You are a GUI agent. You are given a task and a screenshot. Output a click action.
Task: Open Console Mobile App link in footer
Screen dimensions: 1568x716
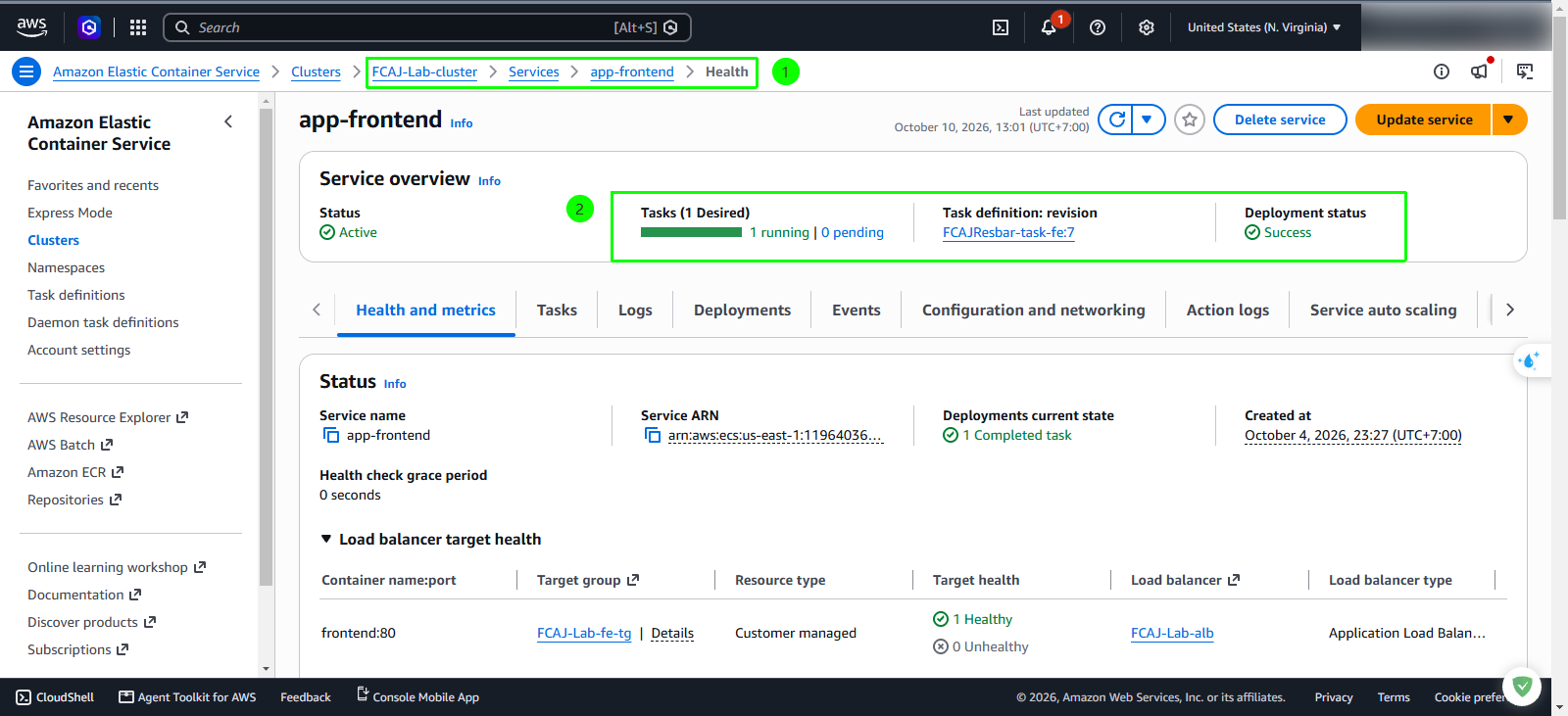[x=417, y=696]
